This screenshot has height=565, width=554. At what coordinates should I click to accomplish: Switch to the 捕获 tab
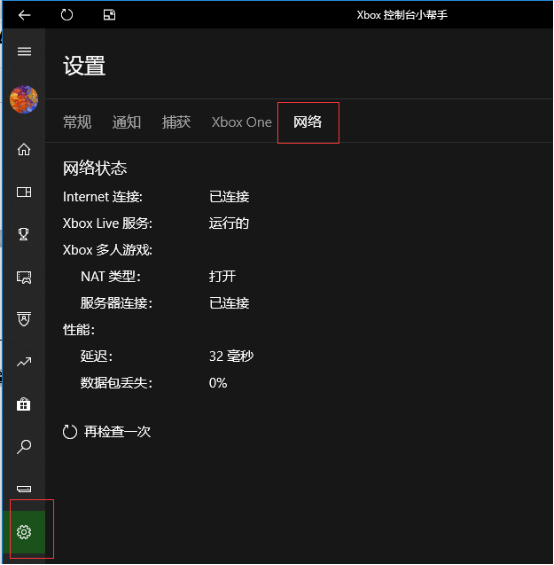[x=176, y=122]
